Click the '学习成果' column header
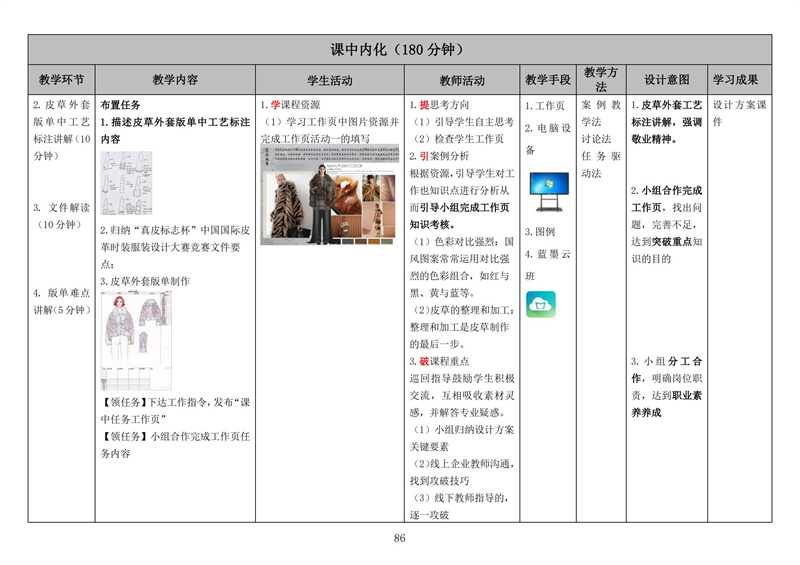 click(735, 80)
